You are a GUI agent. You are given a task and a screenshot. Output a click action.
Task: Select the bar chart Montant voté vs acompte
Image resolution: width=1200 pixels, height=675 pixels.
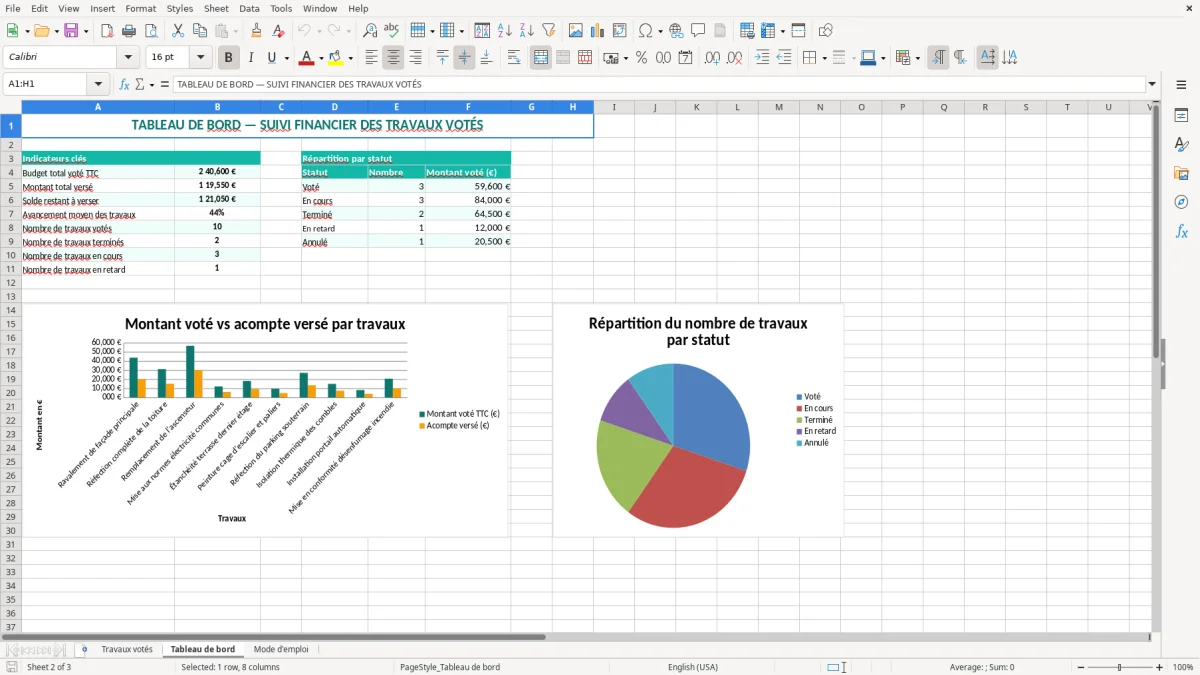pyautogui.click(x=265, y=420)
